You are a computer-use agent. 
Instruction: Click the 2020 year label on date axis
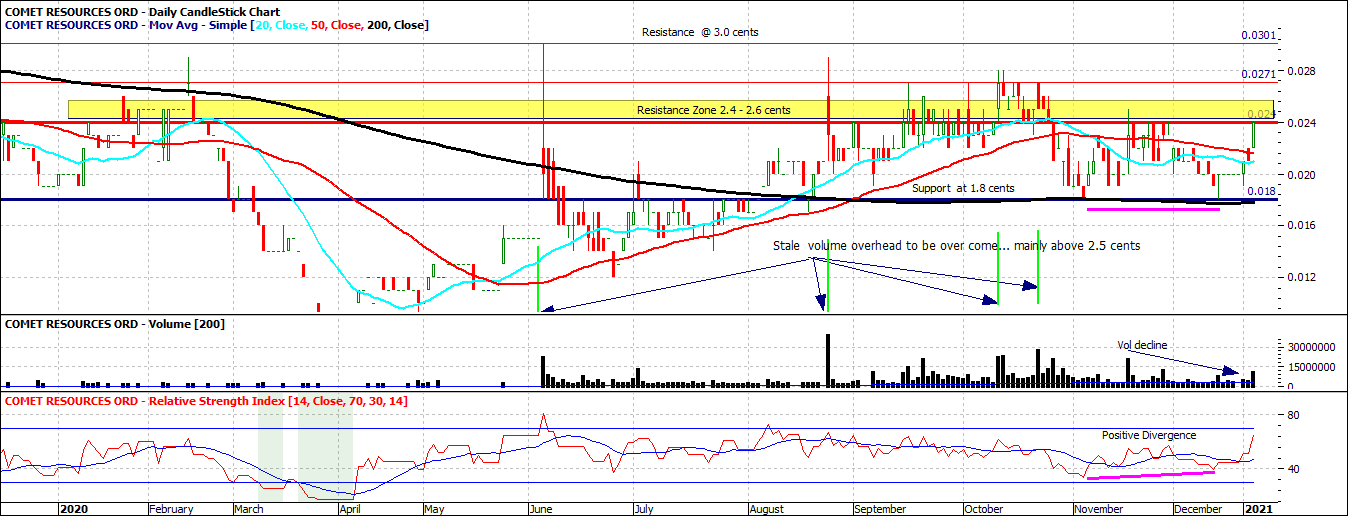click(74, 509)
